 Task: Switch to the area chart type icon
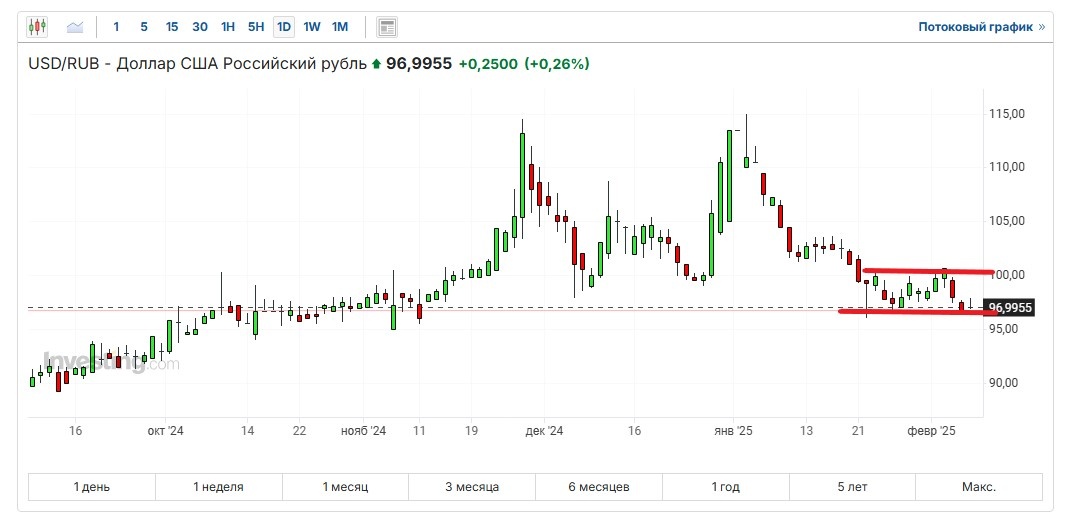[x=75, y=27]
